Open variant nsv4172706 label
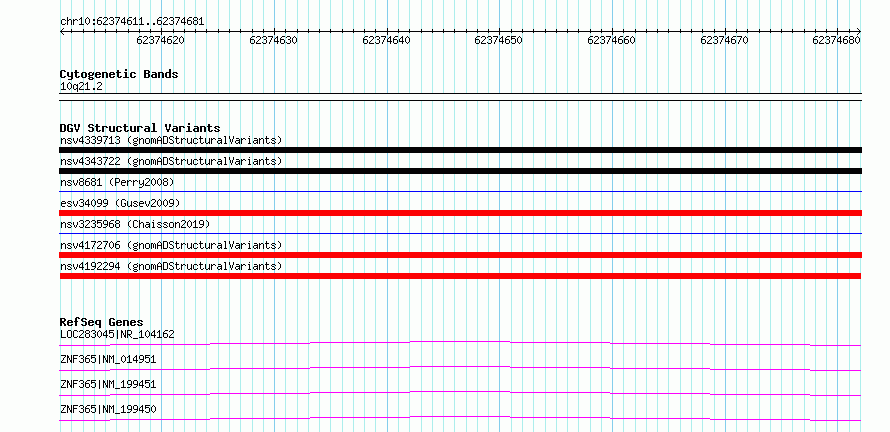This screenshot has width=890, height=432. point(171,245)
